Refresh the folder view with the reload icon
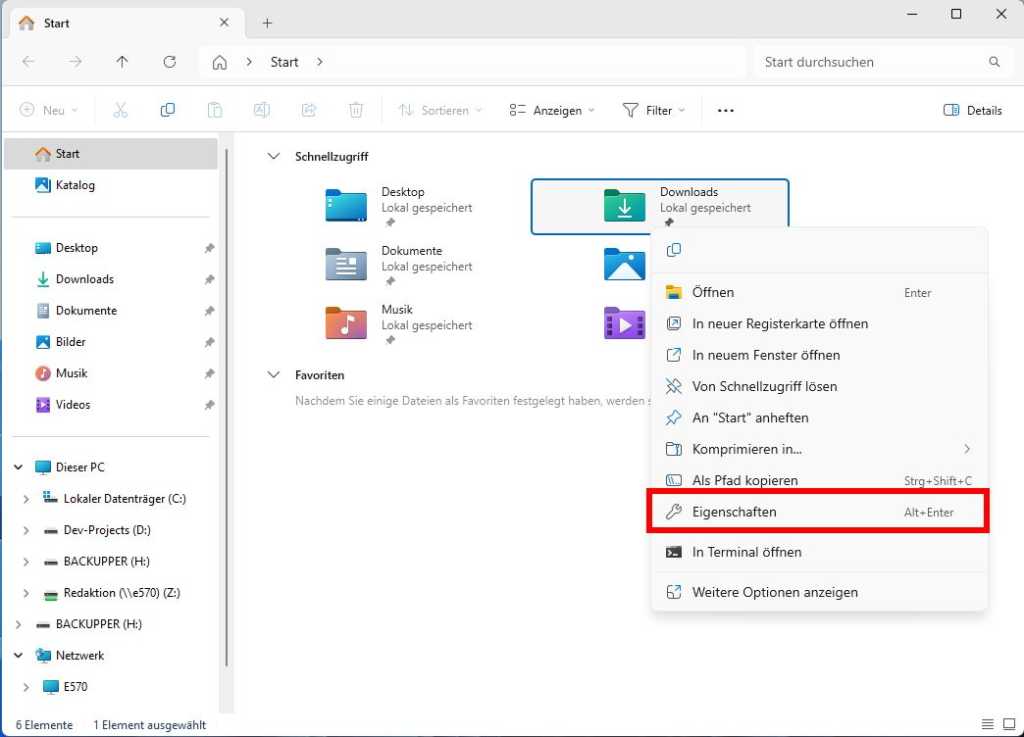Viewport: 1024px width, 737px height. [x=168, y=62]
